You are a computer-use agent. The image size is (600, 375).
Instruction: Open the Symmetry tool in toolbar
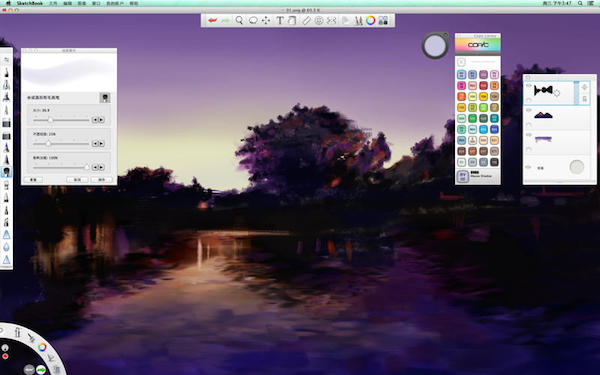(x=331, y=20)
